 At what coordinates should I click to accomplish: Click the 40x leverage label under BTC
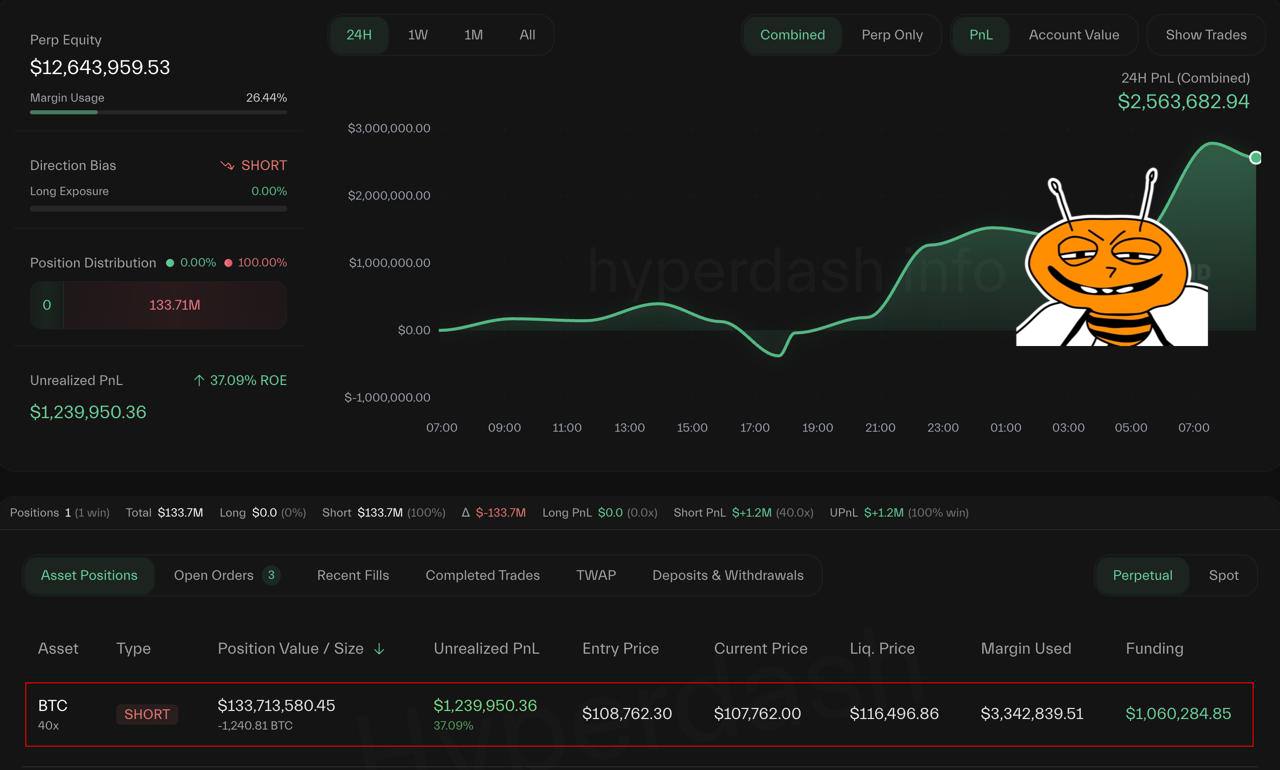click(x=48, y=725)
